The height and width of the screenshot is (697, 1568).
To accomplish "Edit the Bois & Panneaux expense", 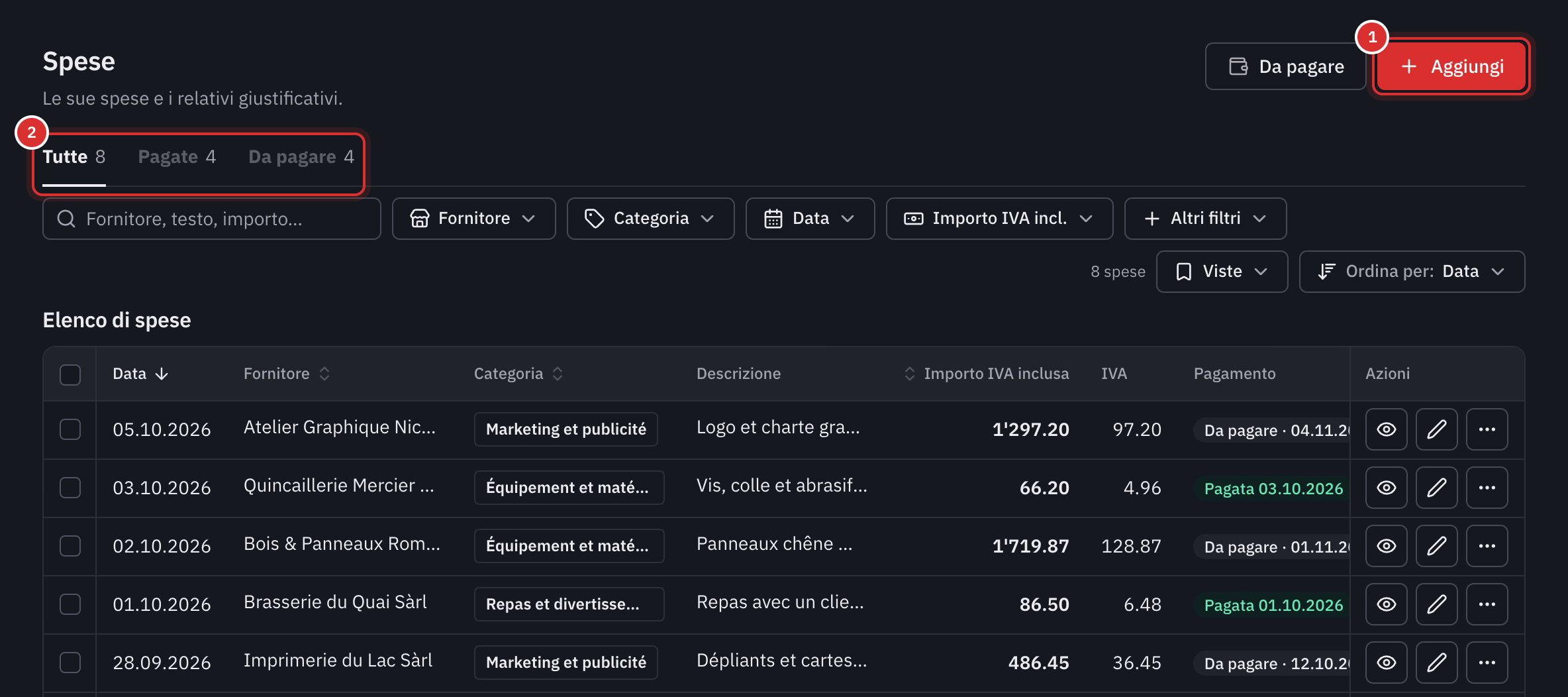I will [1436, 546].
